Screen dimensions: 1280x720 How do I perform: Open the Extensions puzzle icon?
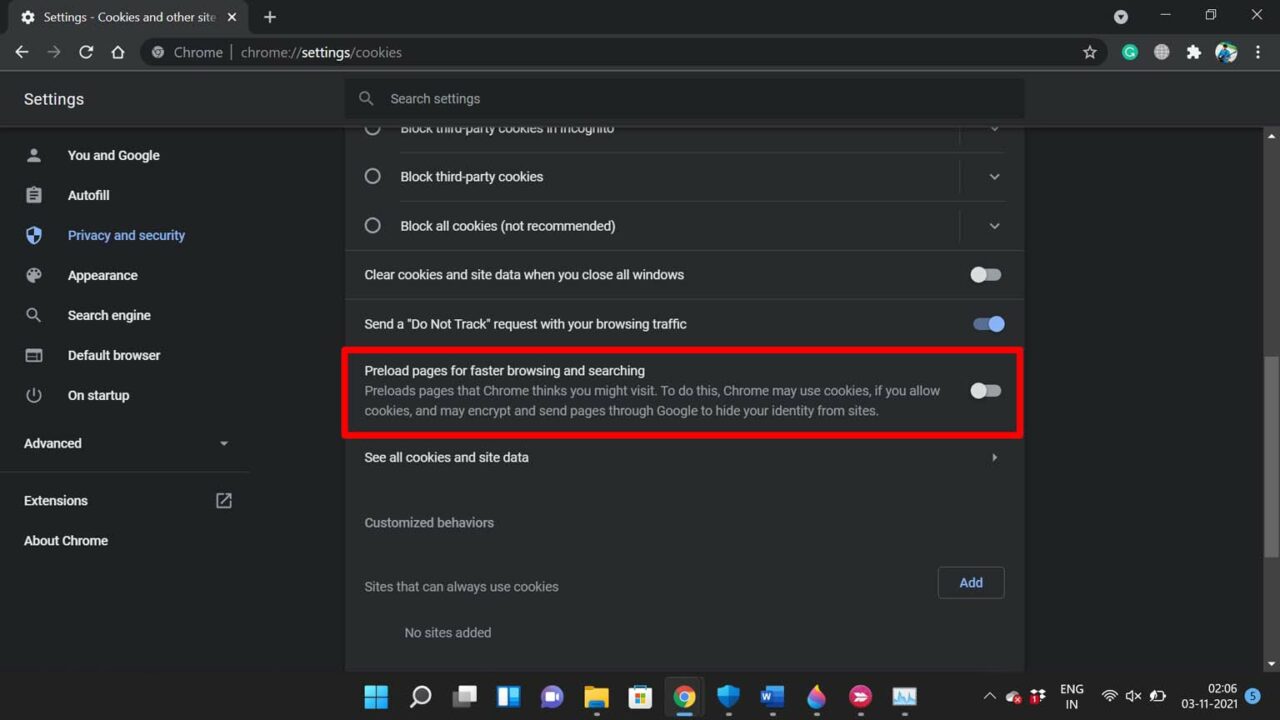[1193, 52]
